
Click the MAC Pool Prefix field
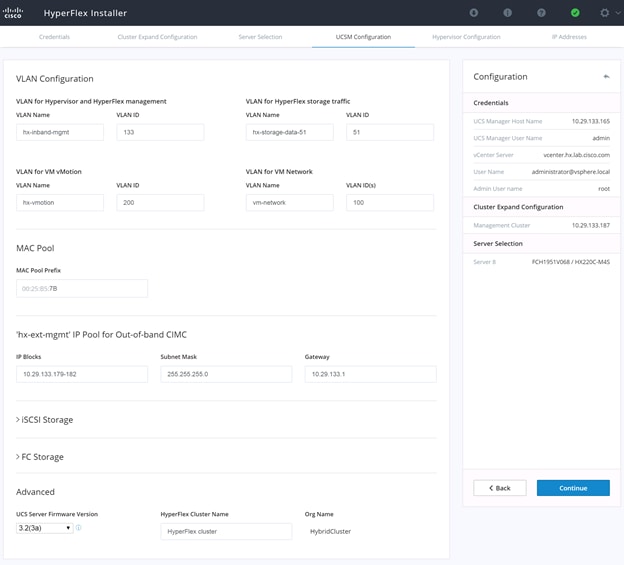[x=82, y=288]
